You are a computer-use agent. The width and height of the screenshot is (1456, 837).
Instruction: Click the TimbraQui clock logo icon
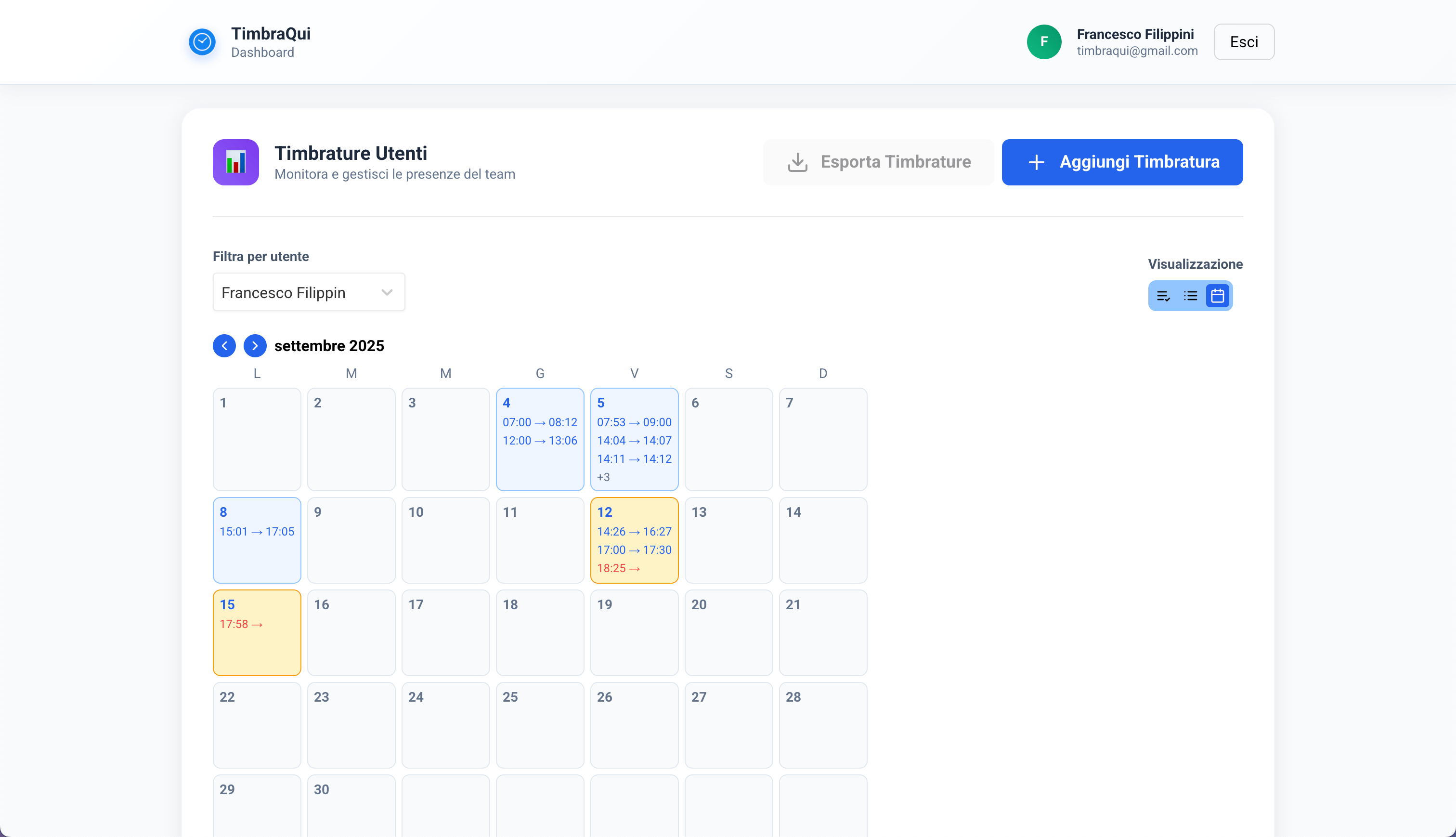tap(202, 42)
